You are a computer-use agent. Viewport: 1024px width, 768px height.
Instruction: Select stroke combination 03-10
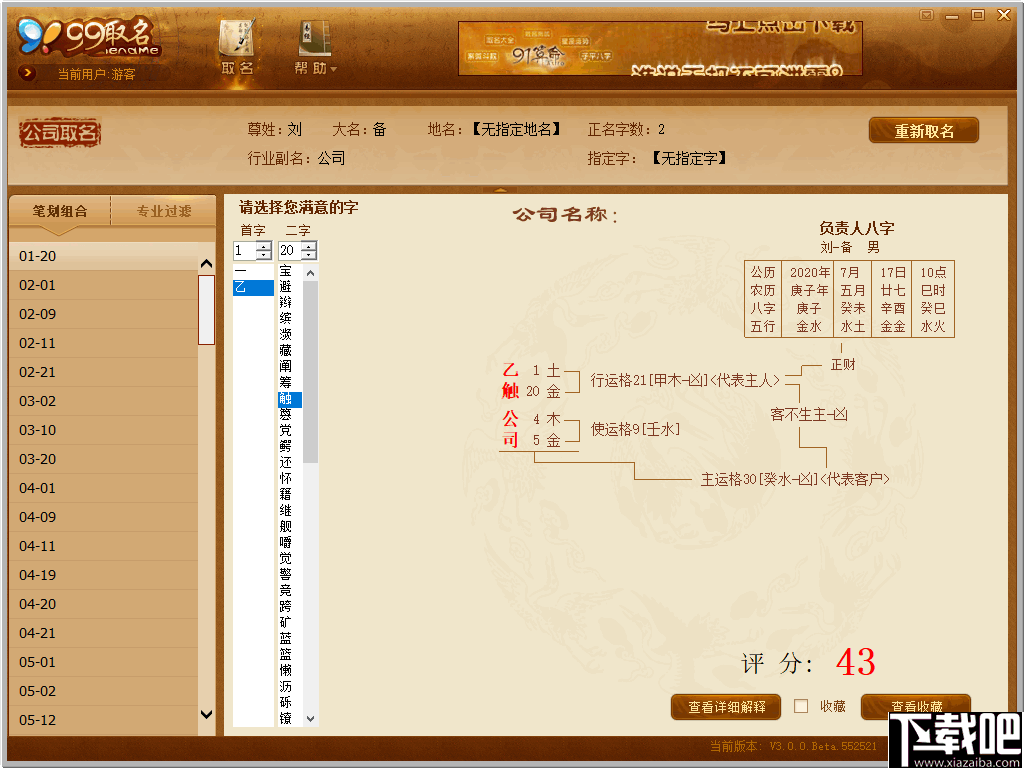coord(103,430)
